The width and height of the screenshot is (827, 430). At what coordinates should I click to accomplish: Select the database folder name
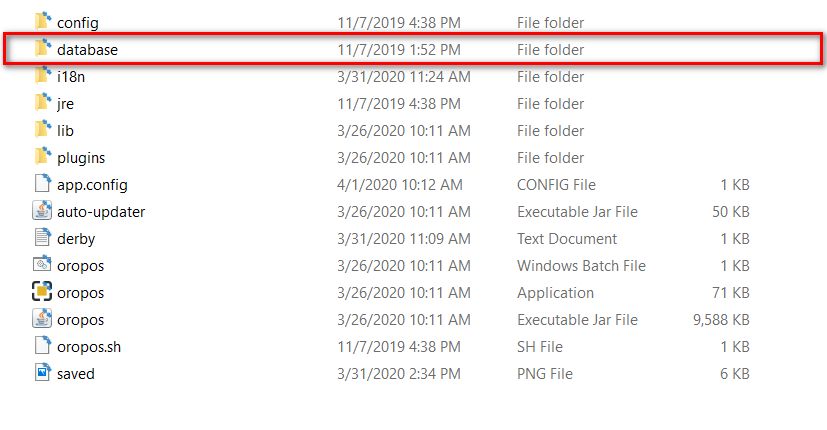[x=88, y=50]
